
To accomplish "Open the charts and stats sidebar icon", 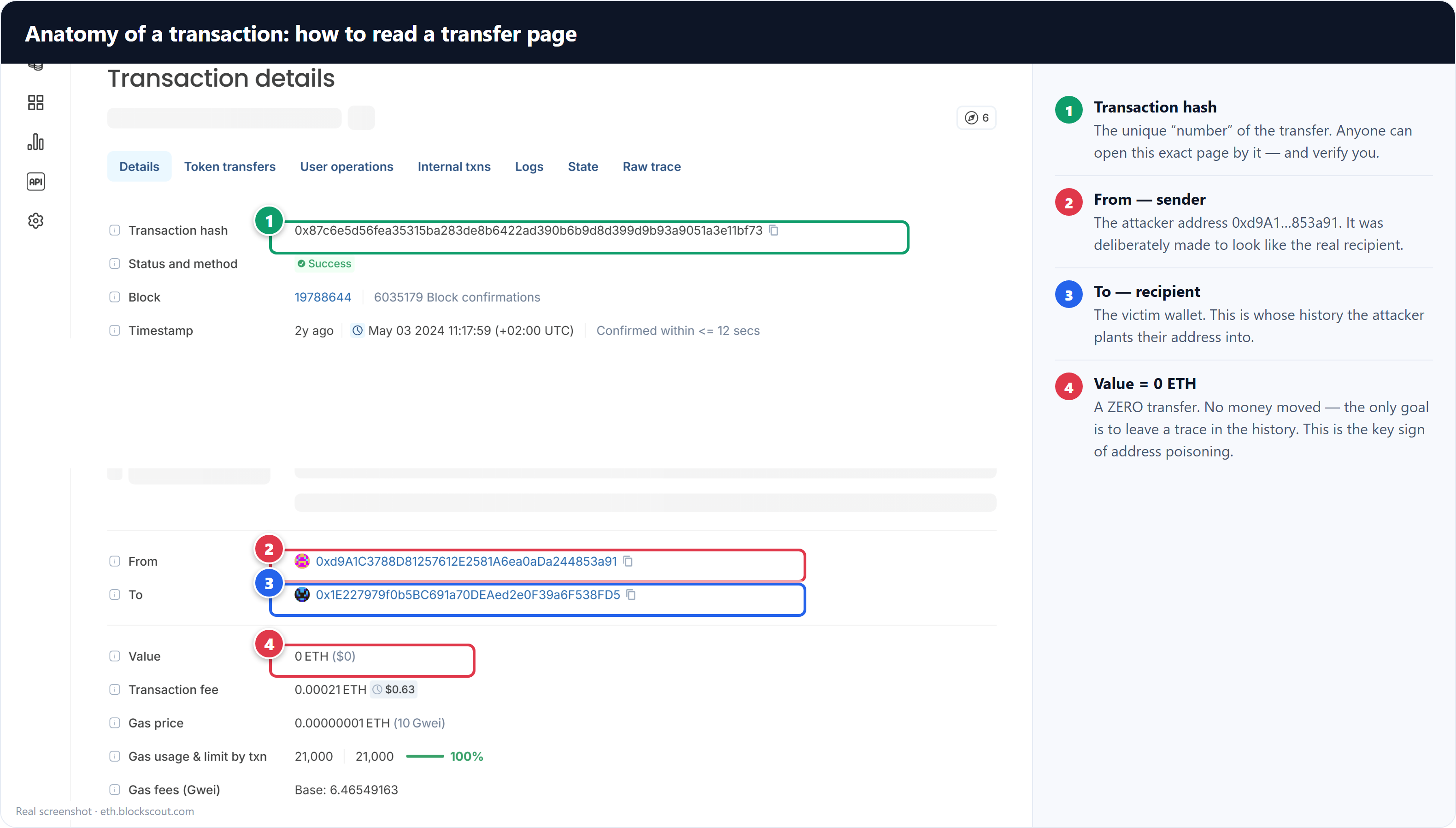I will (36, 142).
